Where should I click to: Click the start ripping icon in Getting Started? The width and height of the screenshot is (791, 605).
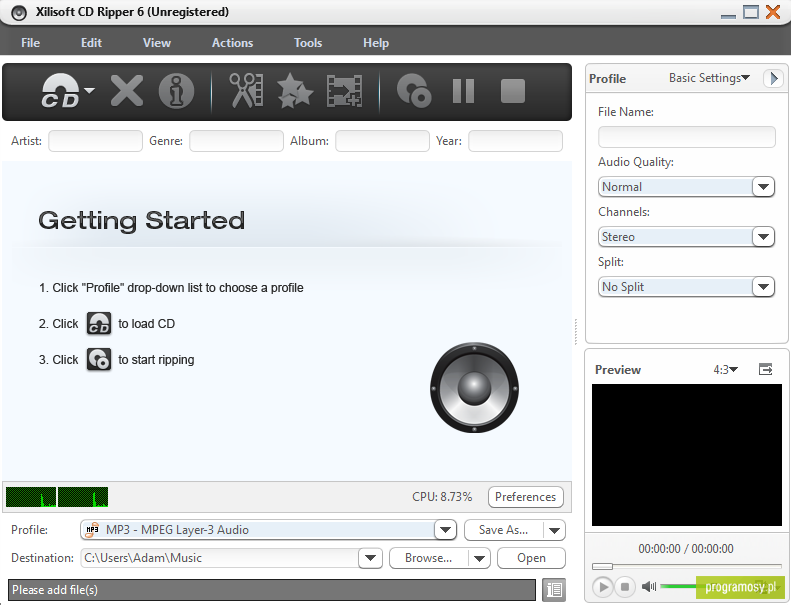click(x=99, y=359)
